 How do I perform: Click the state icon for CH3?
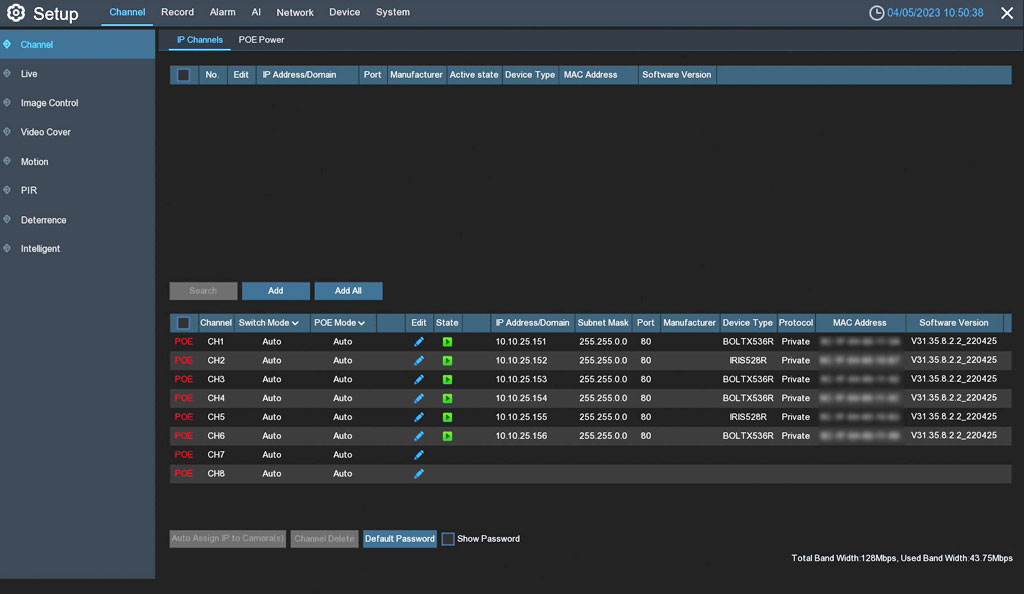(447, 379)
